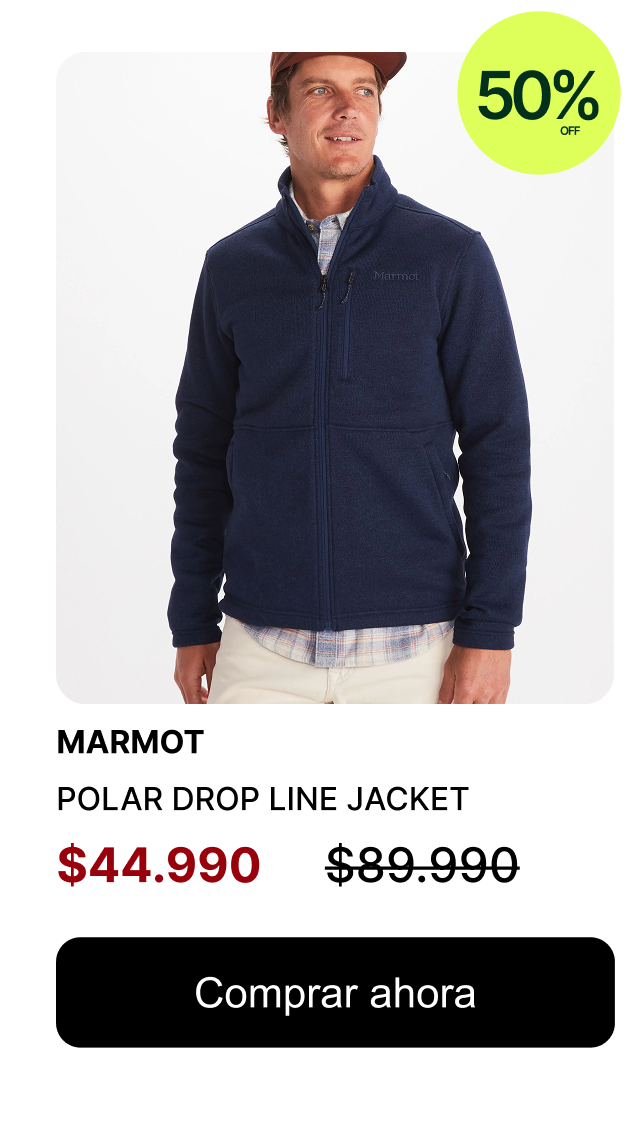Click the 50% OFF discount badge

pyautogui.click(x=538, y=93)
